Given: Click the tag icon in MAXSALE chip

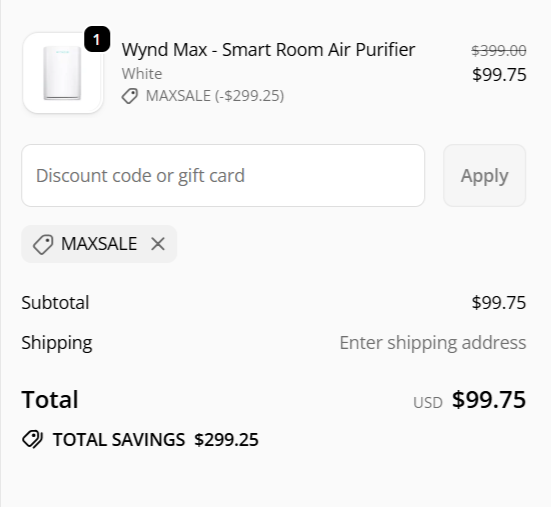Looking at the screenshot, I should coord(43,244).
